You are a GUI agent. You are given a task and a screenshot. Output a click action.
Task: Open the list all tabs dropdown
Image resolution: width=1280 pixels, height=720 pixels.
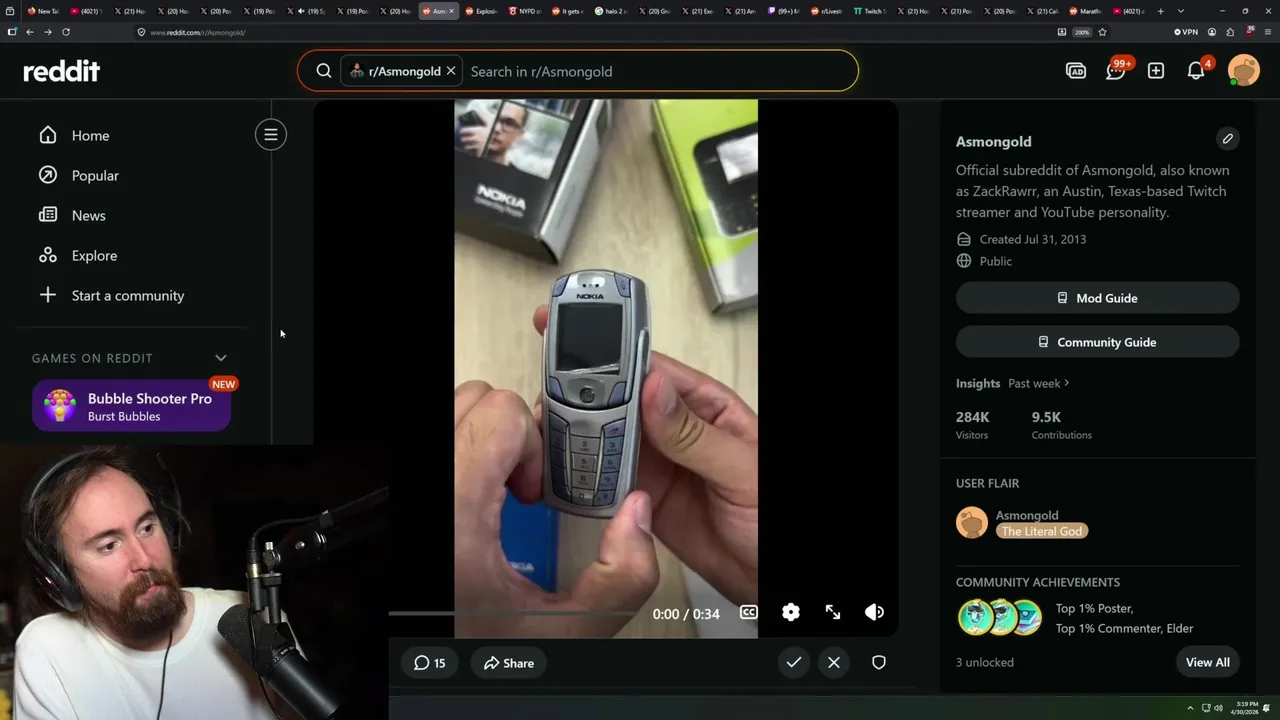[1181, 11]
